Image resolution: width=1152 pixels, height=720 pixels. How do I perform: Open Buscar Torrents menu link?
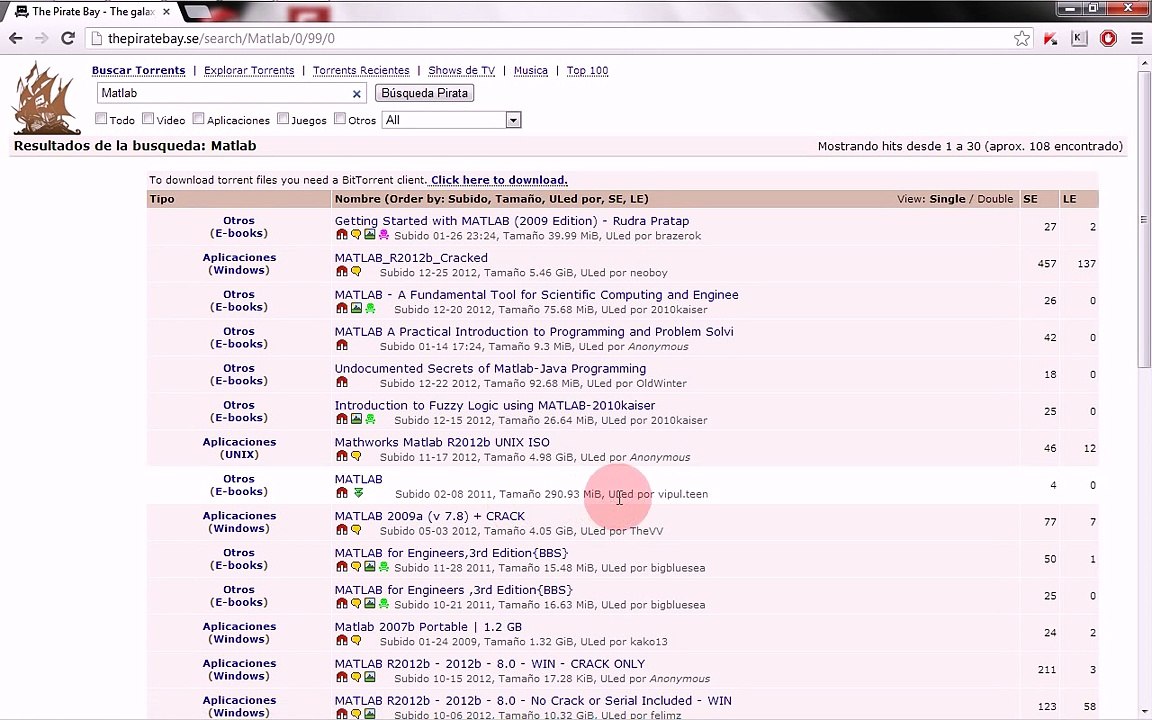(x=138, y=71)
